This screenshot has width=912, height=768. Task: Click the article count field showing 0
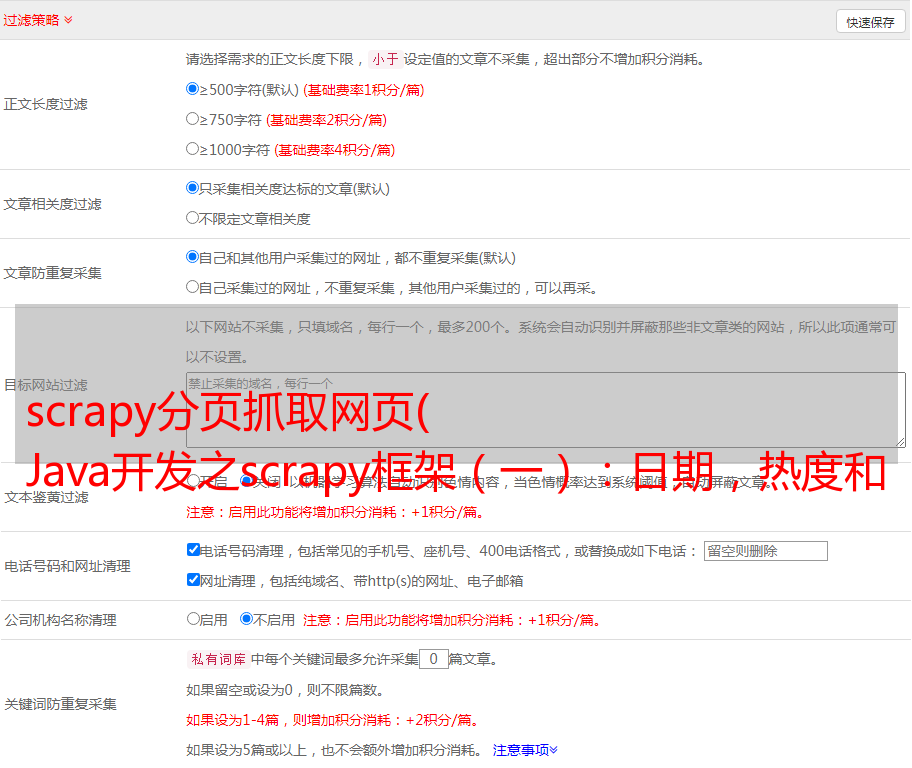(x=434, y=659)
